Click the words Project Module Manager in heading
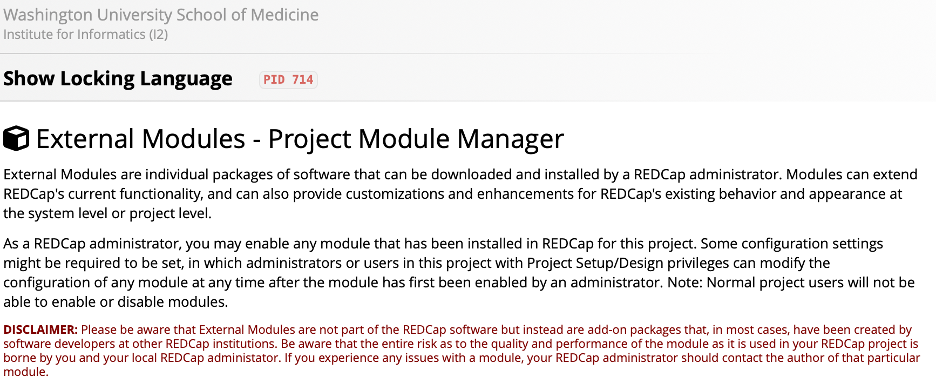 [x=415, y=139]
